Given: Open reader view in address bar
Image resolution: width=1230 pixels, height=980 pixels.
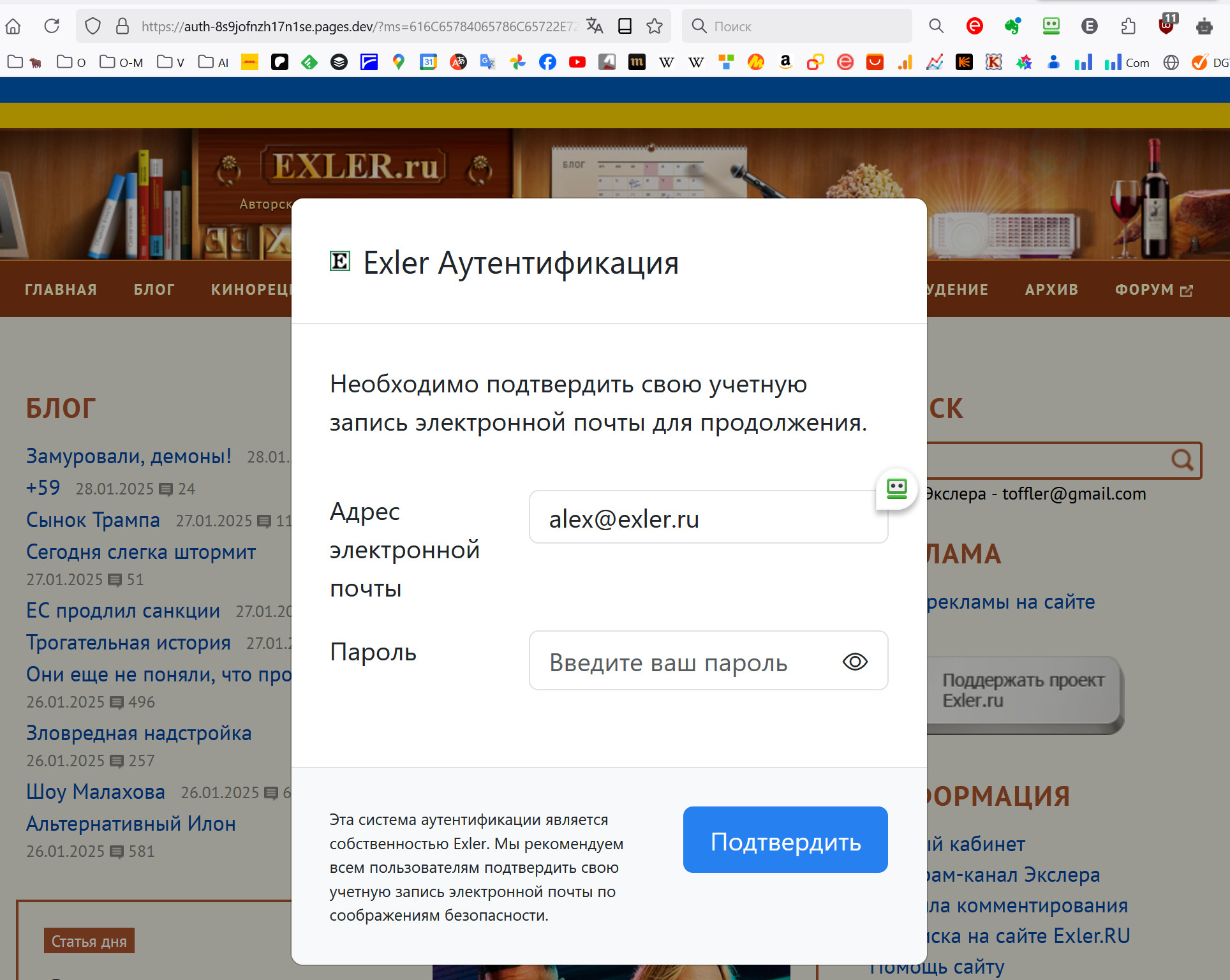Looking at the screenshot, I should [x=625, y=26].
